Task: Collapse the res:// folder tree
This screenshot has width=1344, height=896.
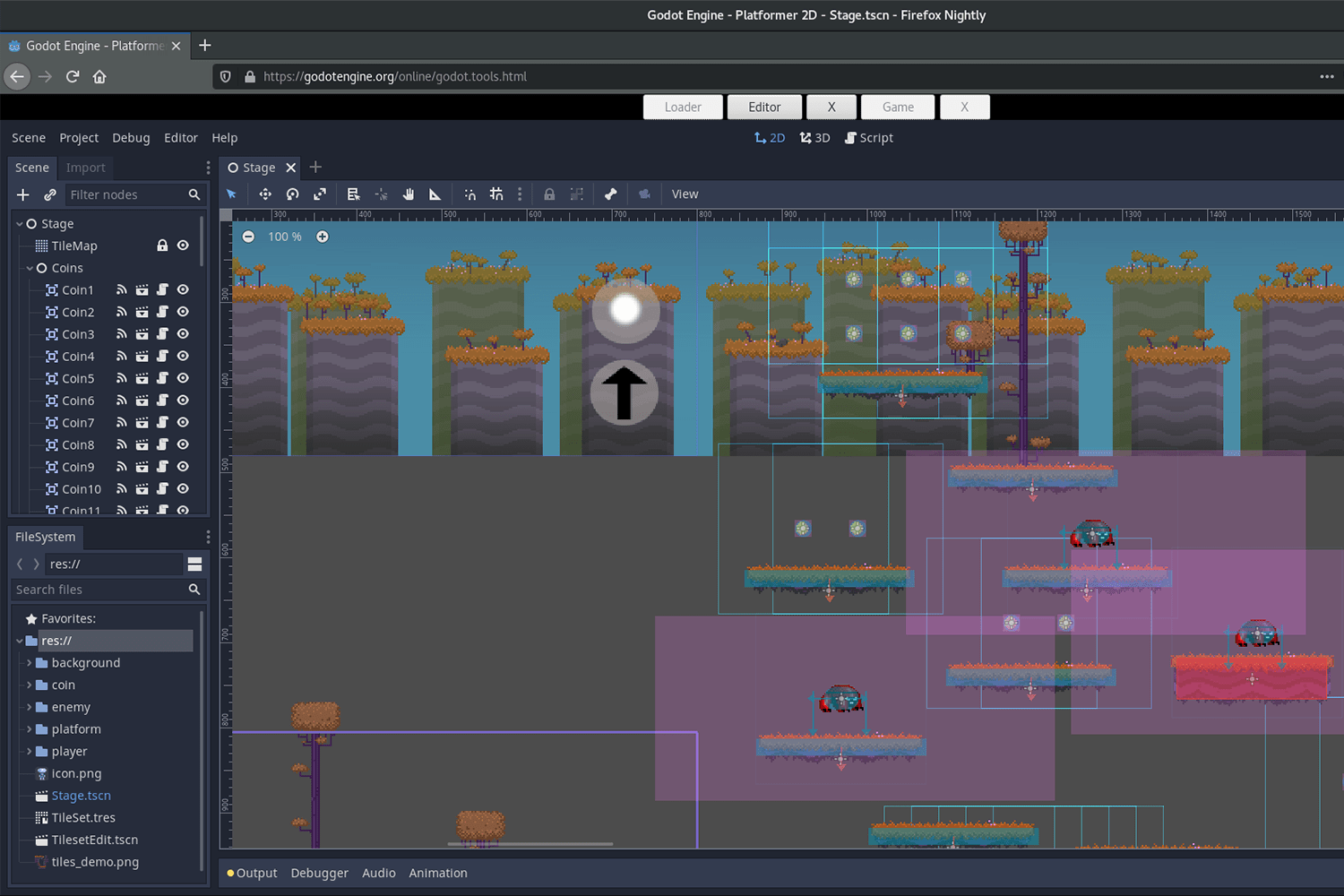Action: coord(20,641)
